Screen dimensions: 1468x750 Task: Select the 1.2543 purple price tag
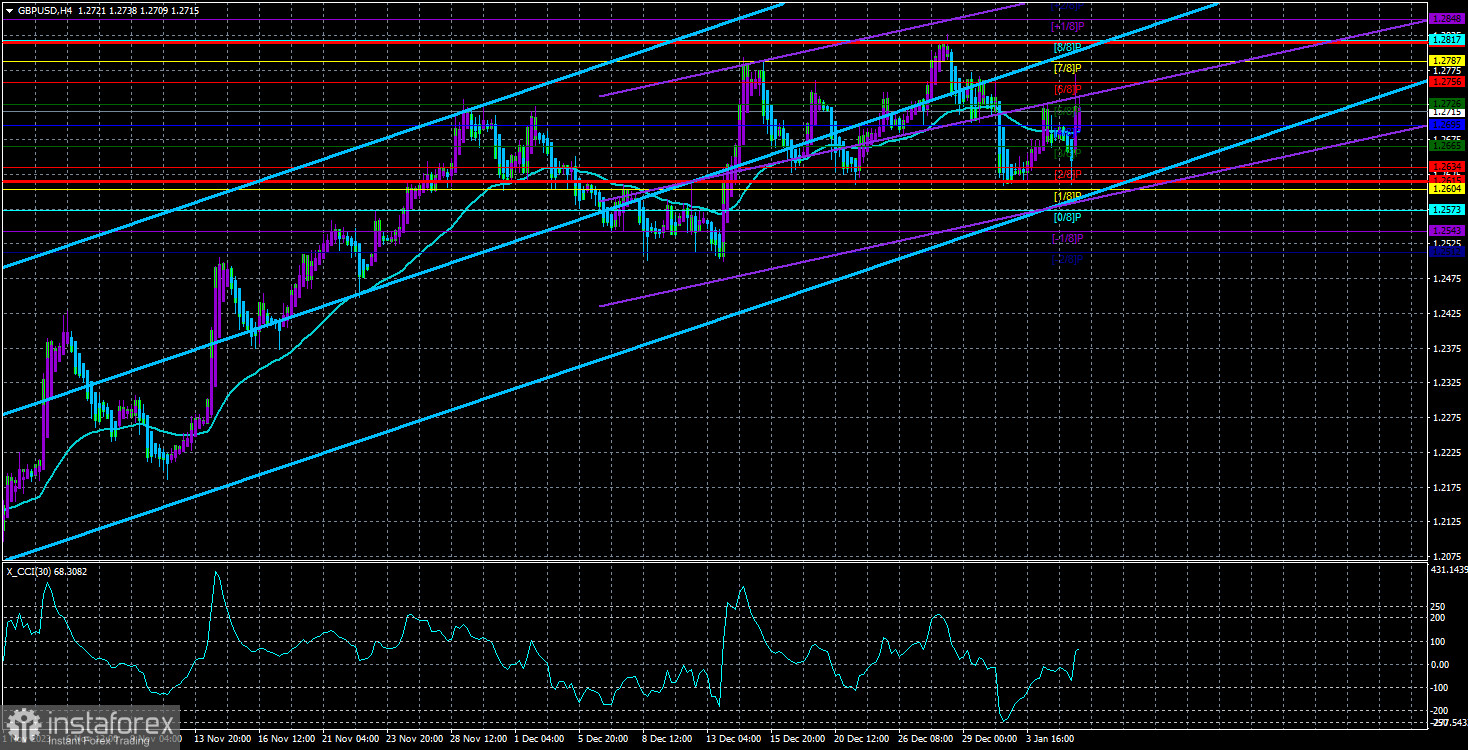point(1447,231)
